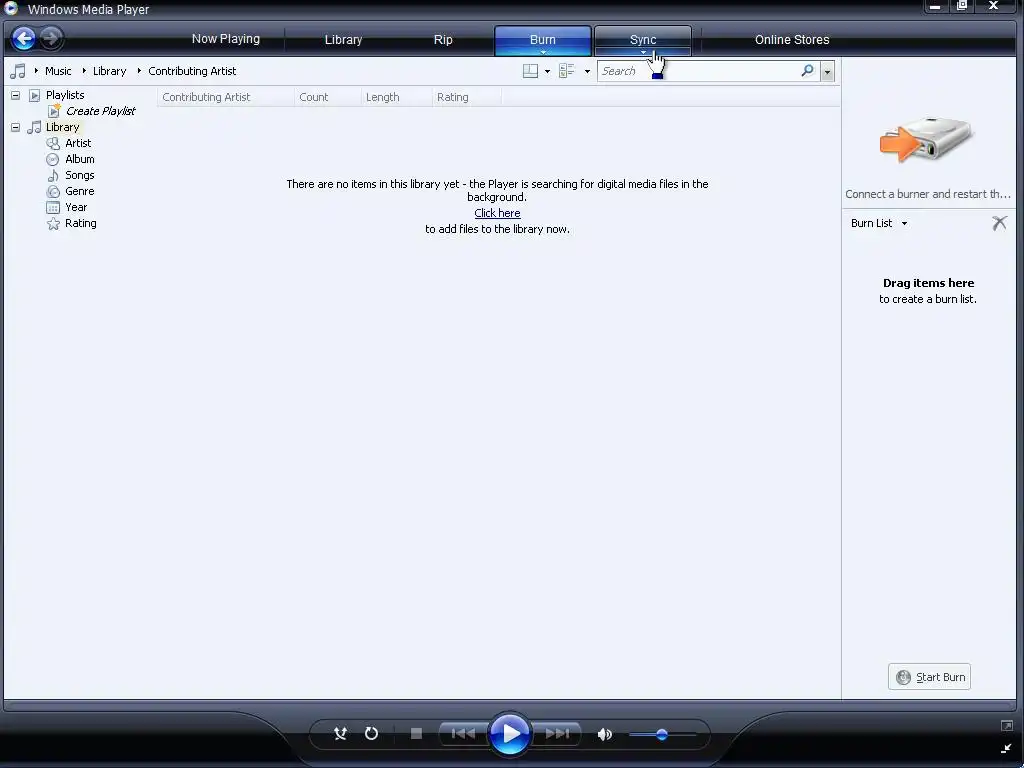Viewport: 1024px width, 768px height.
Task: Open the view options dropdown arrow
Action: 587,71
